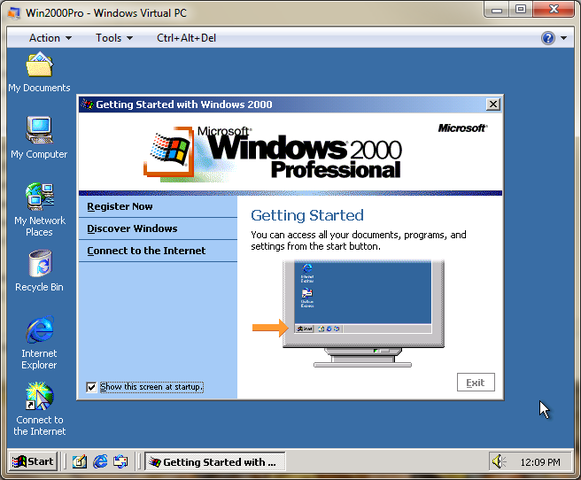Click the Virtual PC title bar icon
This screenshot has height=480, width=581.
[x=14, y=13]
